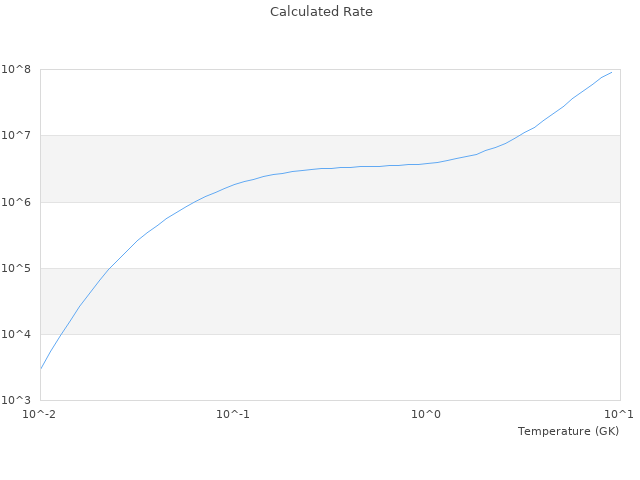Screen dimensions: 640x480
Task: Click the 10^5 y-axis label
Action: tap(18, 268)
